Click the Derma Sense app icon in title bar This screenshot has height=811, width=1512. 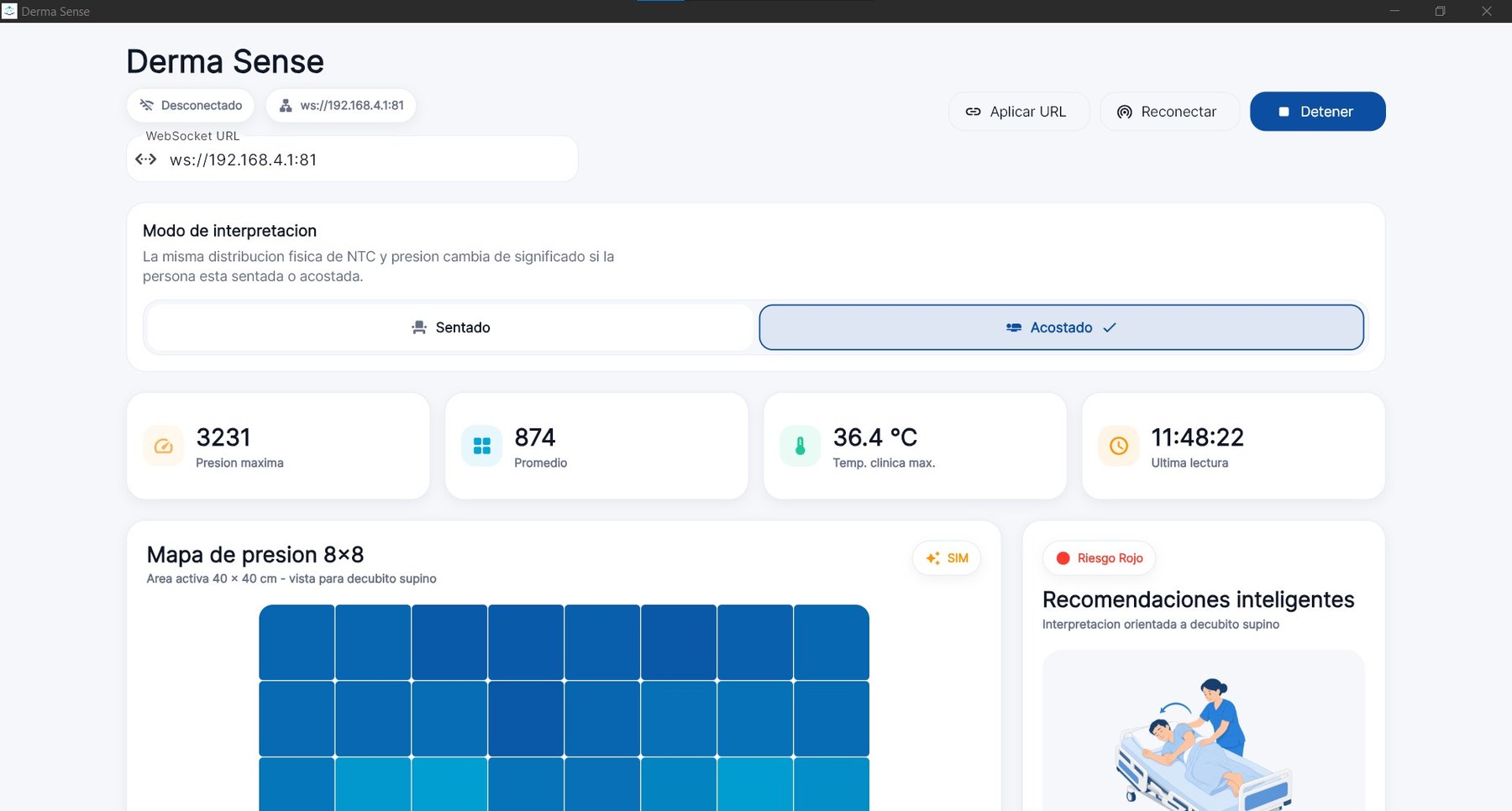coord(9,11)
